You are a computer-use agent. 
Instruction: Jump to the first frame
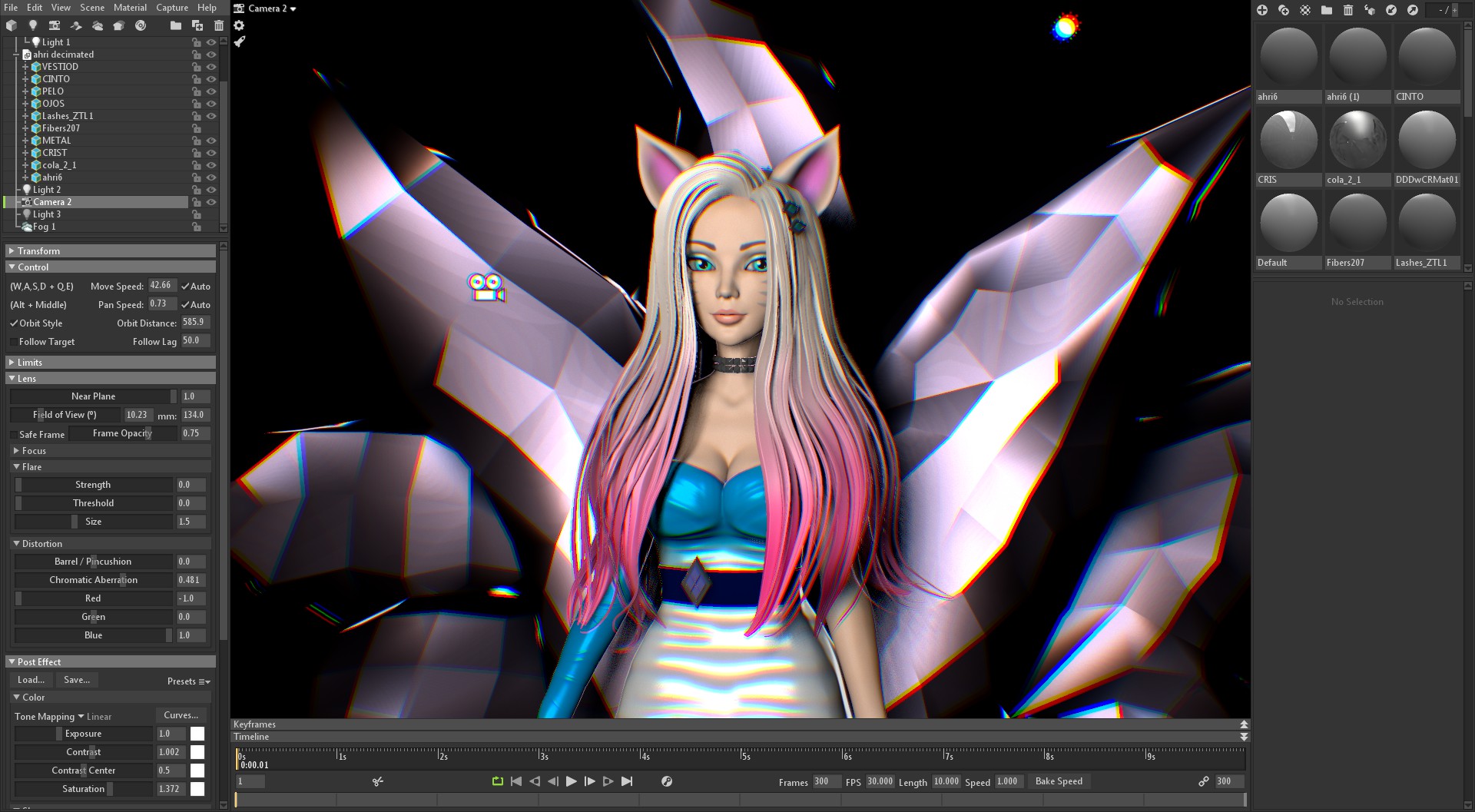516,781
